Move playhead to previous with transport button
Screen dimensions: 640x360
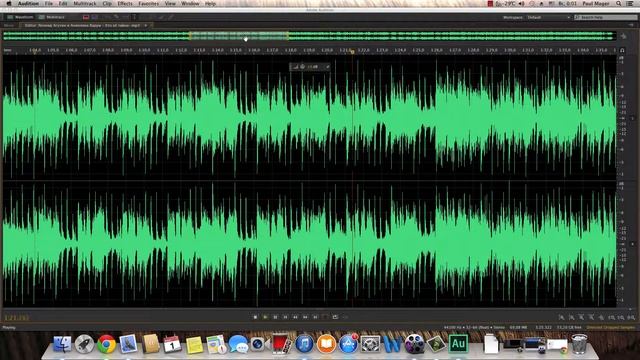pos(285,317)
